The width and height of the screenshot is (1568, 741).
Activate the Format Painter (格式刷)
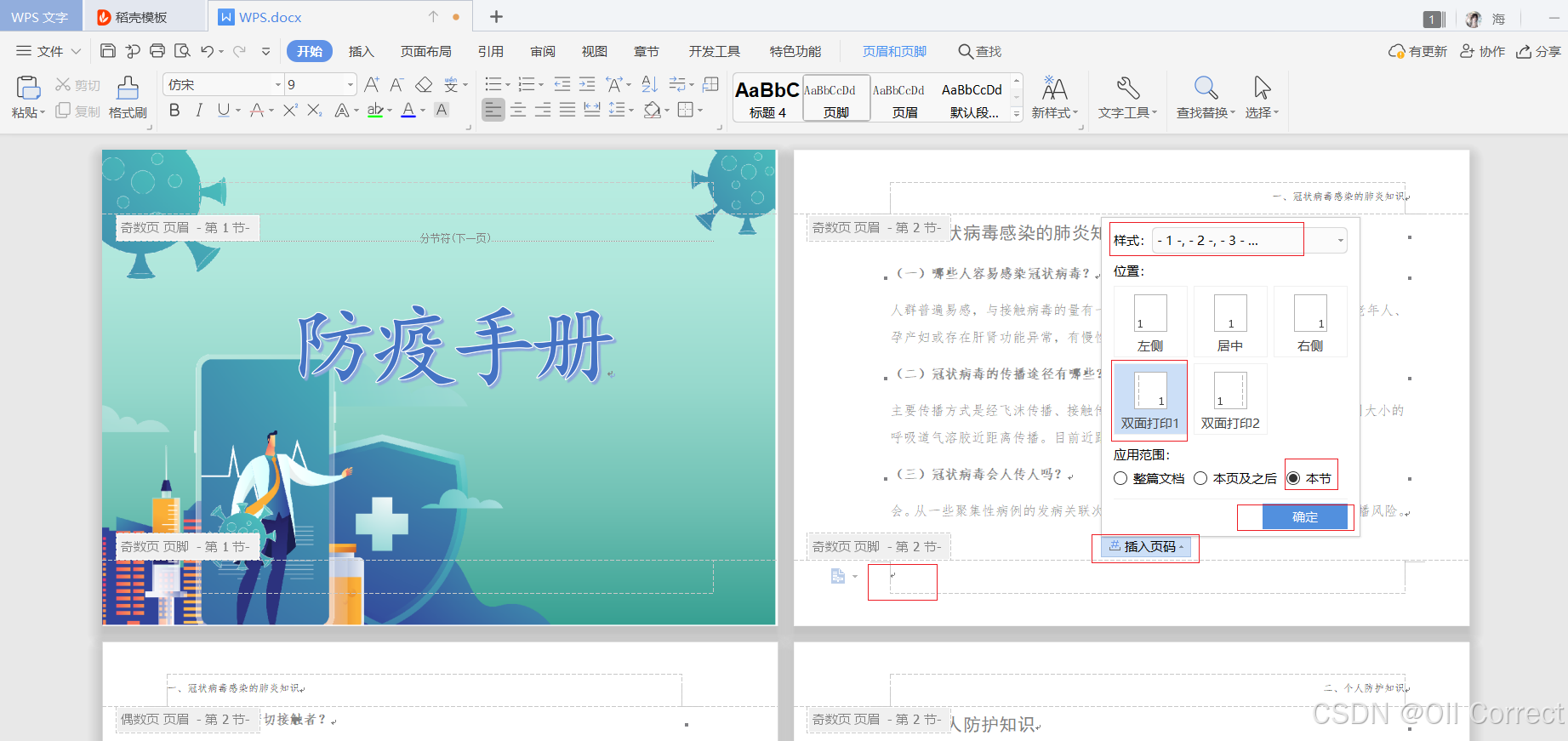[128, 96]
